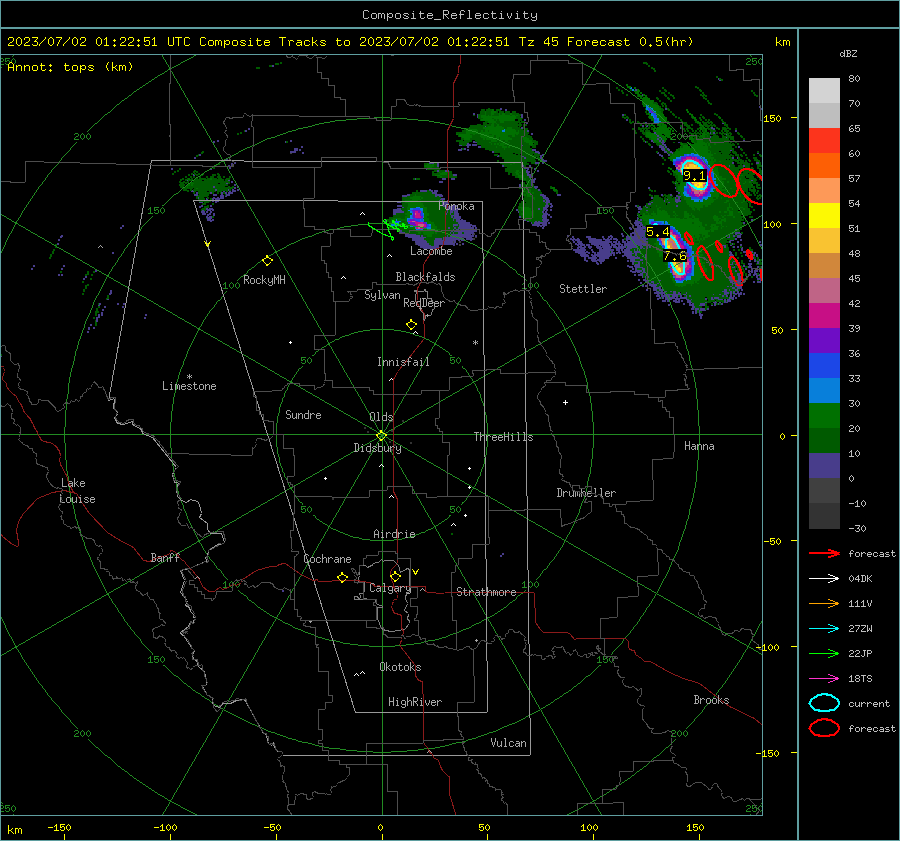900x841 pixels.
Task: Click the Limestone label
Action: 189,386
